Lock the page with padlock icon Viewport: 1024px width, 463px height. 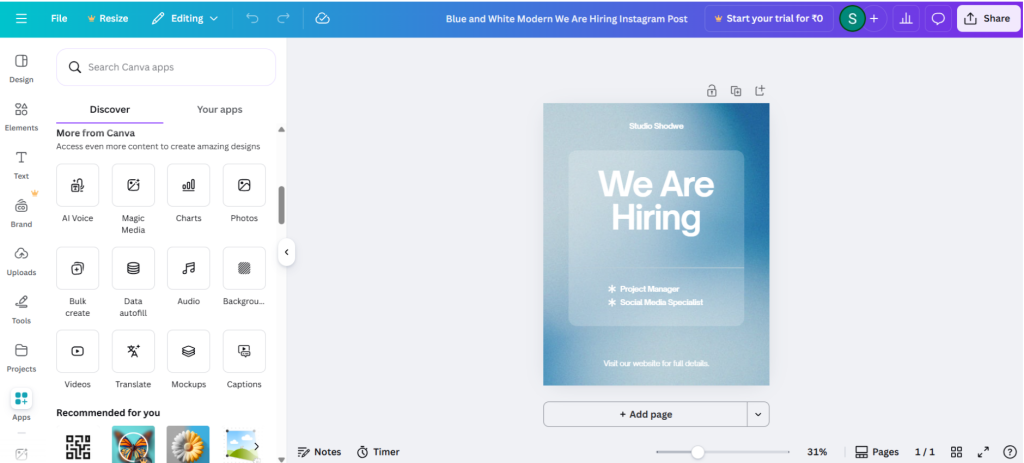click(x=712, y=91)
